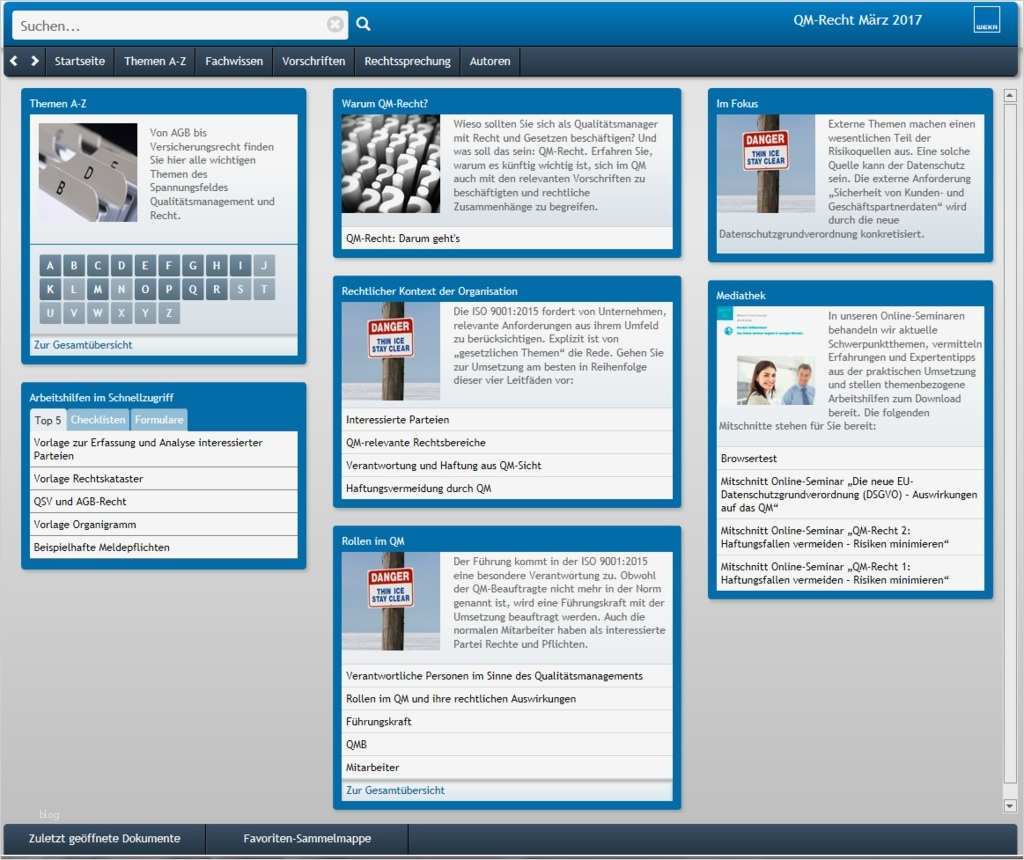1024x860 pixels.
Task: Open the Autoren menu
Action: (490, 61)
